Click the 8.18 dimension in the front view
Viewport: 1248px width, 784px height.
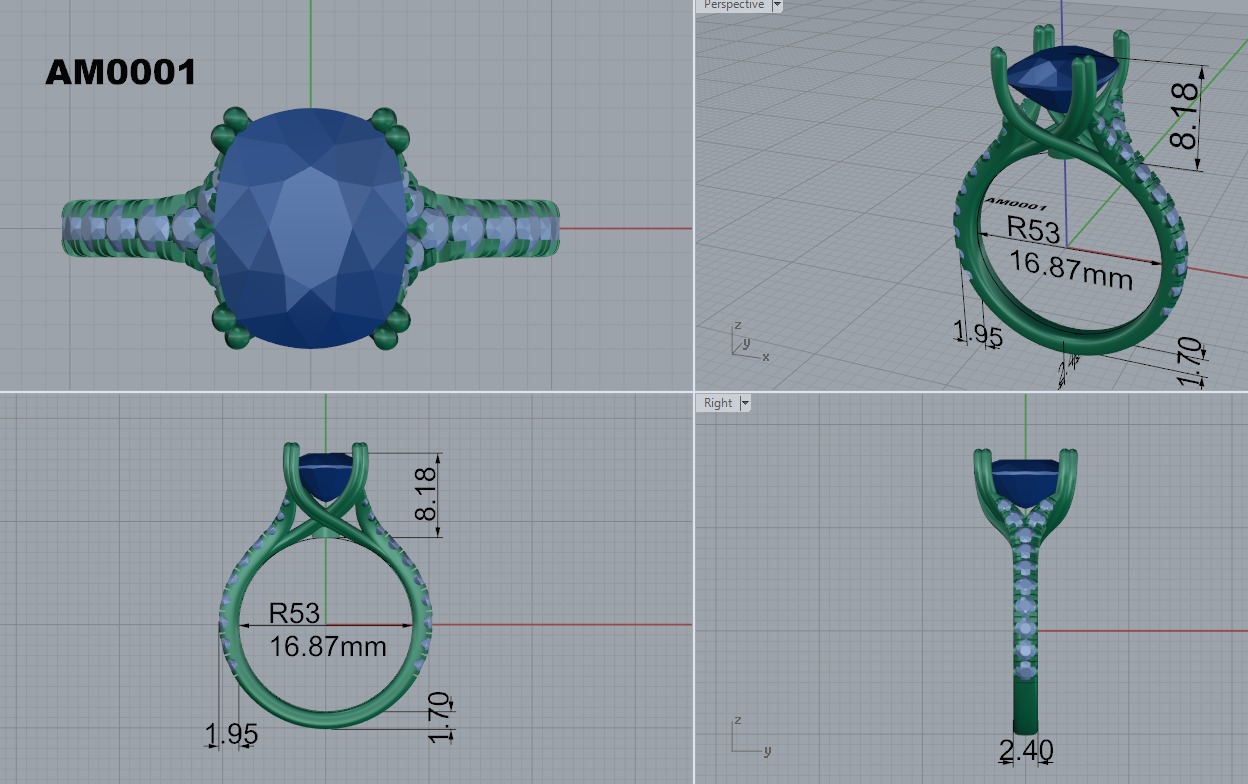(x=426, y=496)
